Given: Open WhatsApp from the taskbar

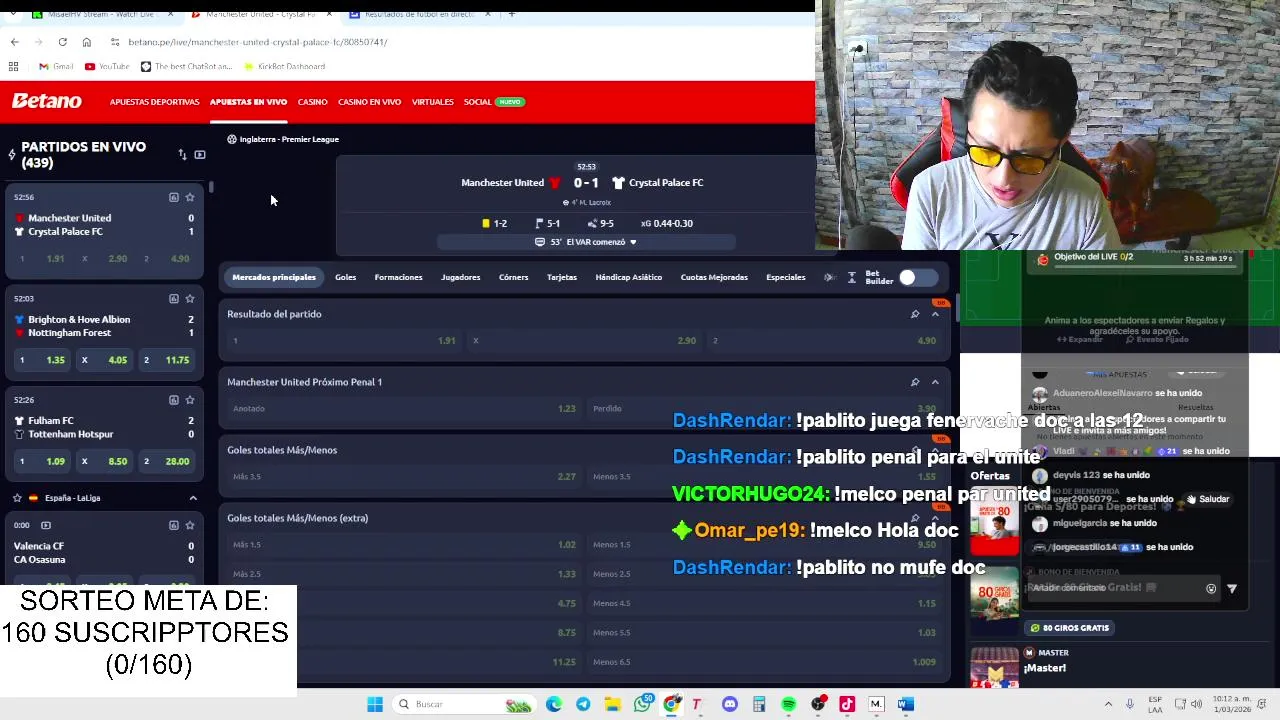Looking at the screenshot, I should coord(643,704).
